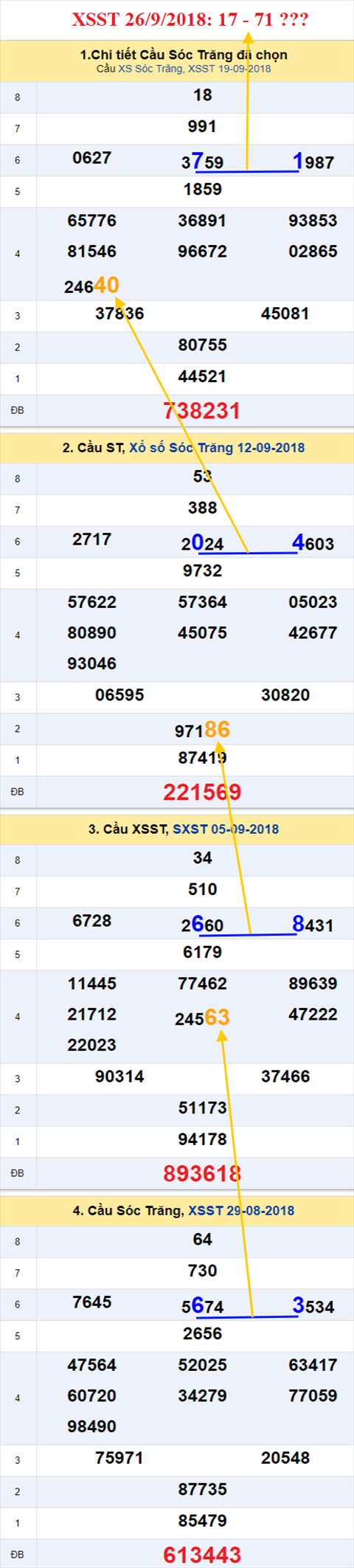Click the number 02865
The width and height of the screenshot is (354, 1568).
[x=313, y=252]
